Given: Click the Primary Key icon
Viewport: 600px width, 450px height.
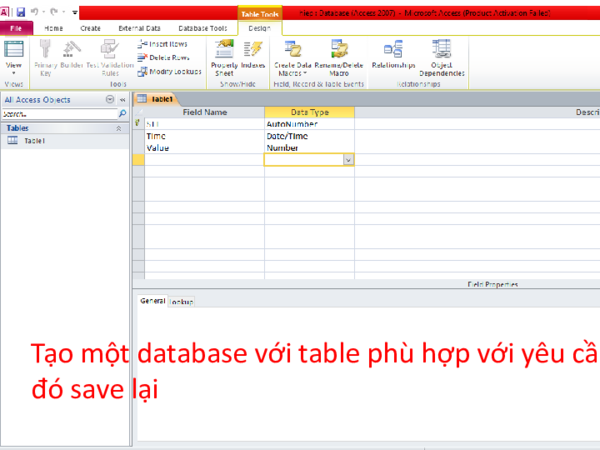Looking at the screenshot, I should coord(46,50).
